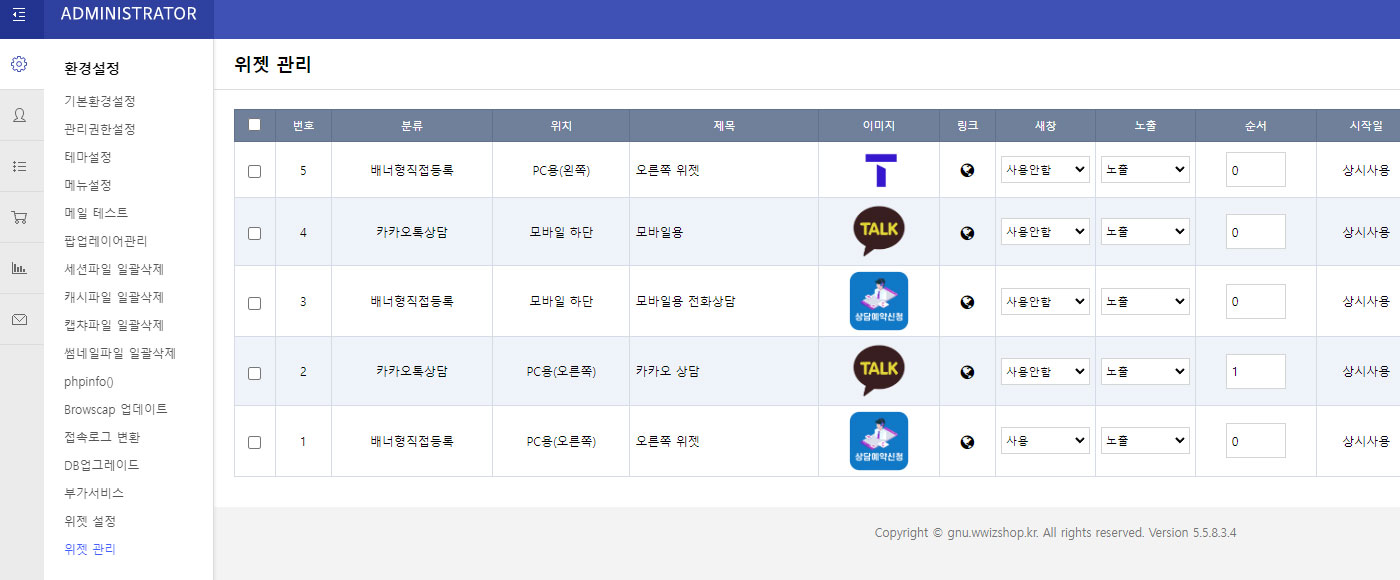Viewport: 1400px width, 580px height.
Task: Open the 새창 dropdown for widget number 1
Action: pos(1045,440)
